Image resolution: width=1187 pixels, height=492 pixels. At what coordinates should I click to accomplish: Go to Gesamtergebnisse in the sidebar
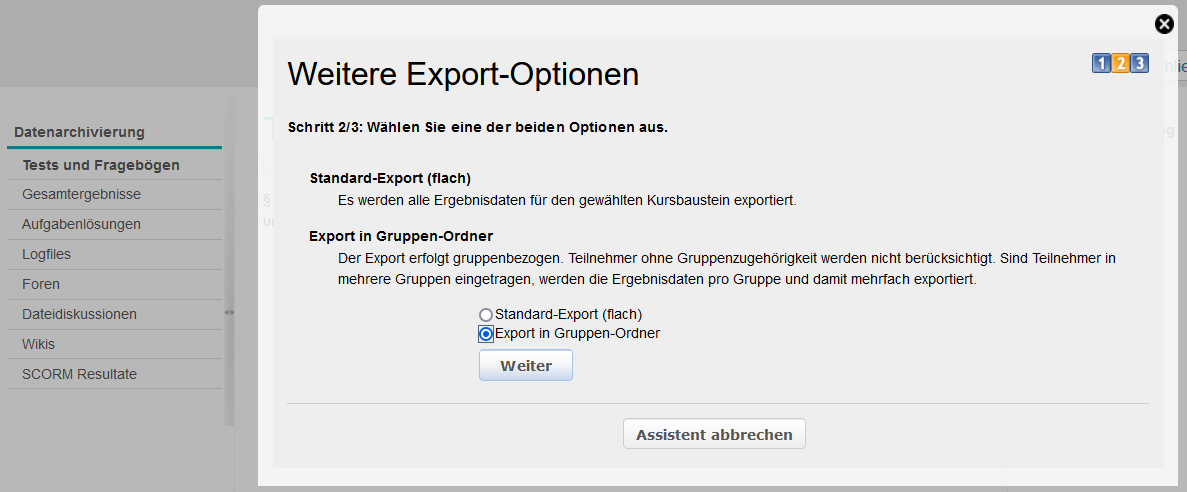click(x=81, y=194)
